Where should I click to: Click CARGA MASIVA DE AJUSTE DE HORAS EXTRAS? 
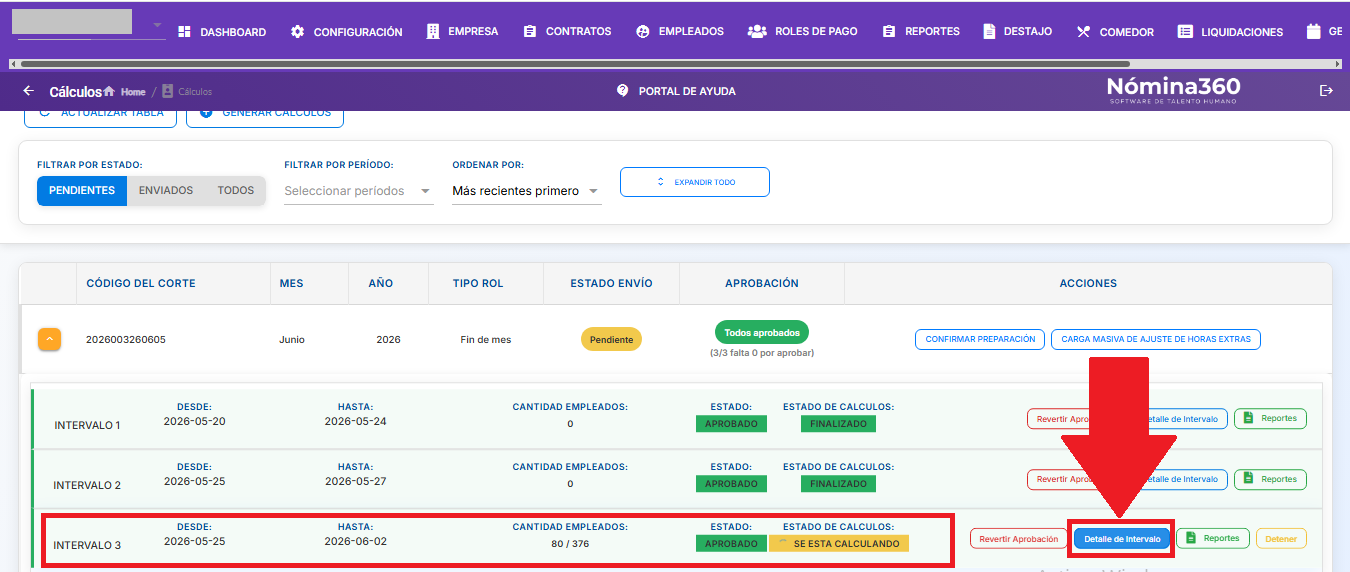[1156, 339]
